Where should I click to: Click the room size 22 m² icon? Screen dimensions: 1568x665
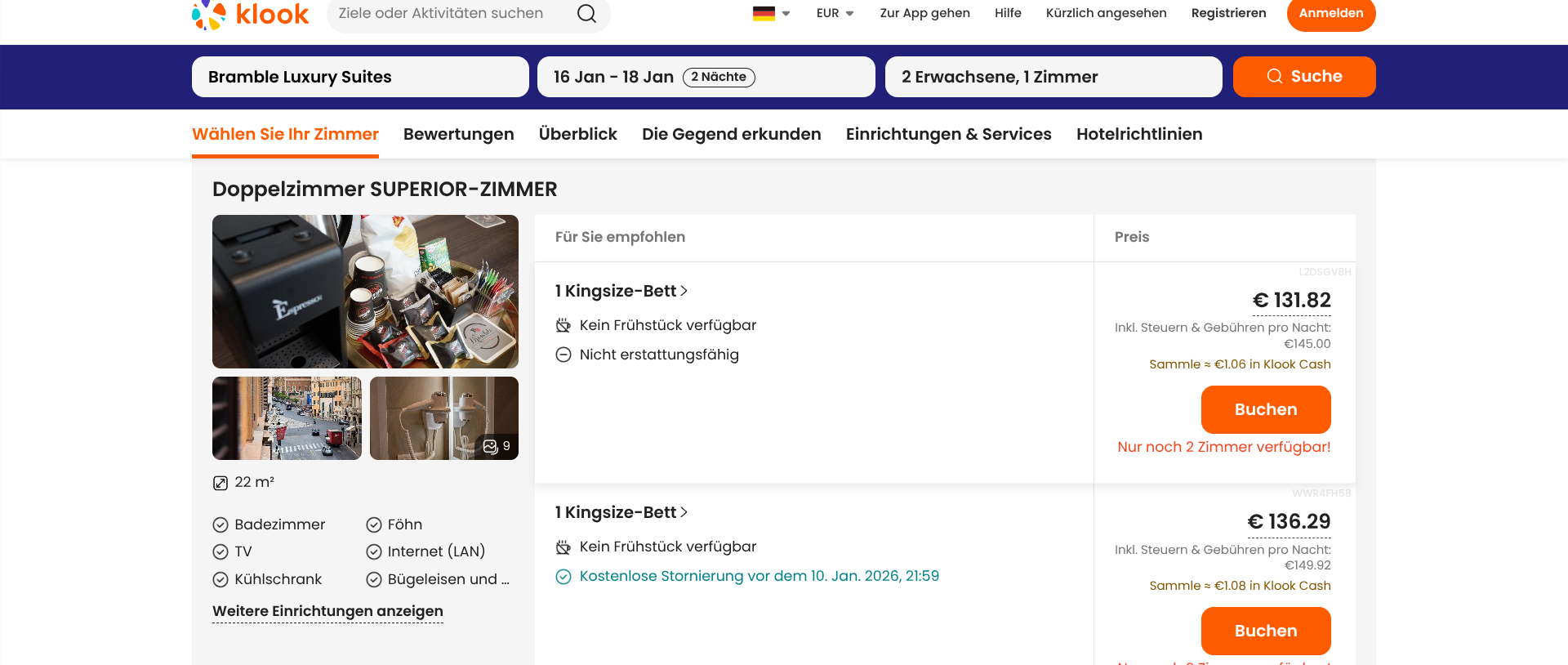click(220, 483)
